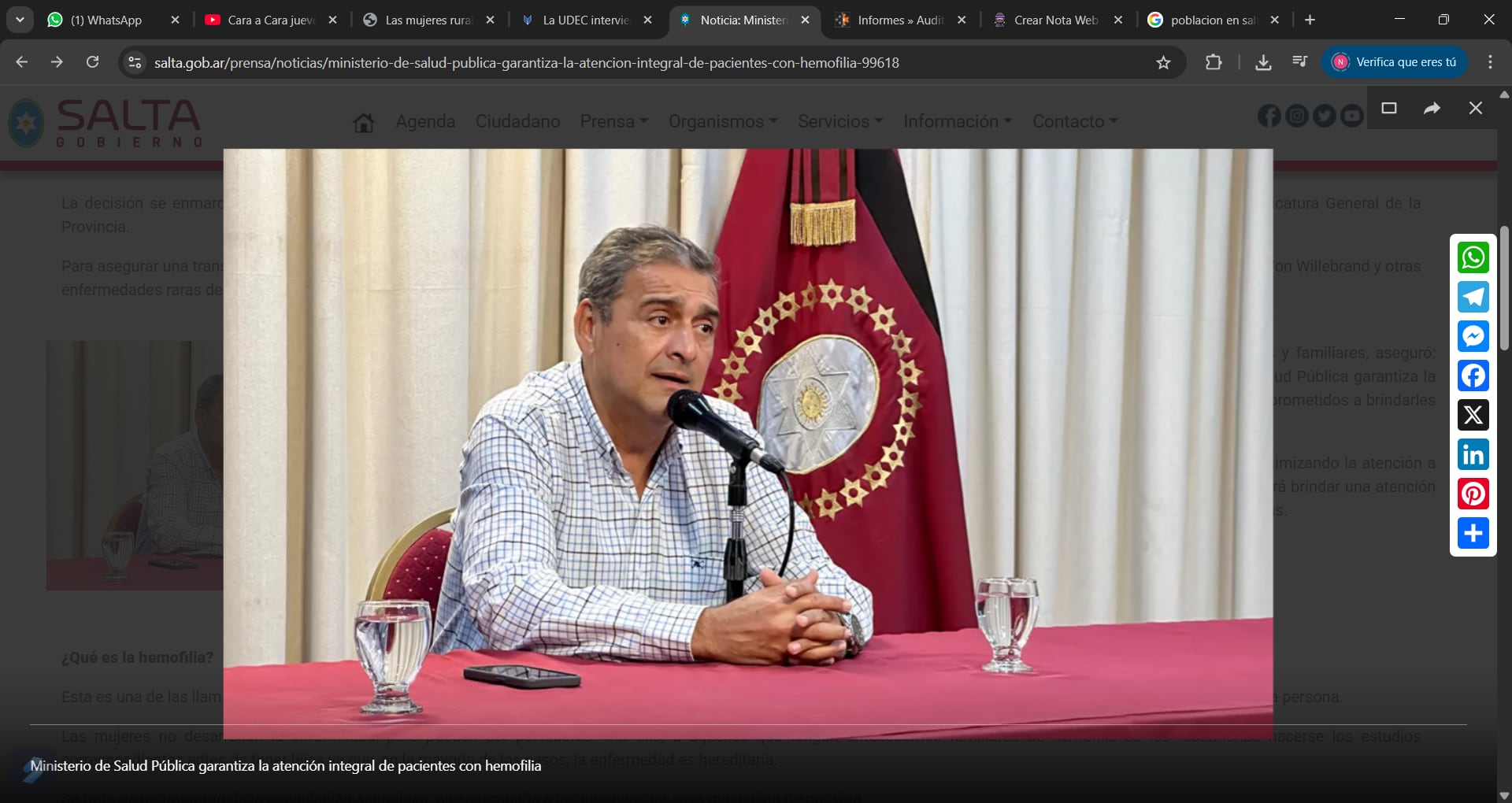Expand the Servicios menu
This screenshot has height=803, width=1512.
click(839, 121)
